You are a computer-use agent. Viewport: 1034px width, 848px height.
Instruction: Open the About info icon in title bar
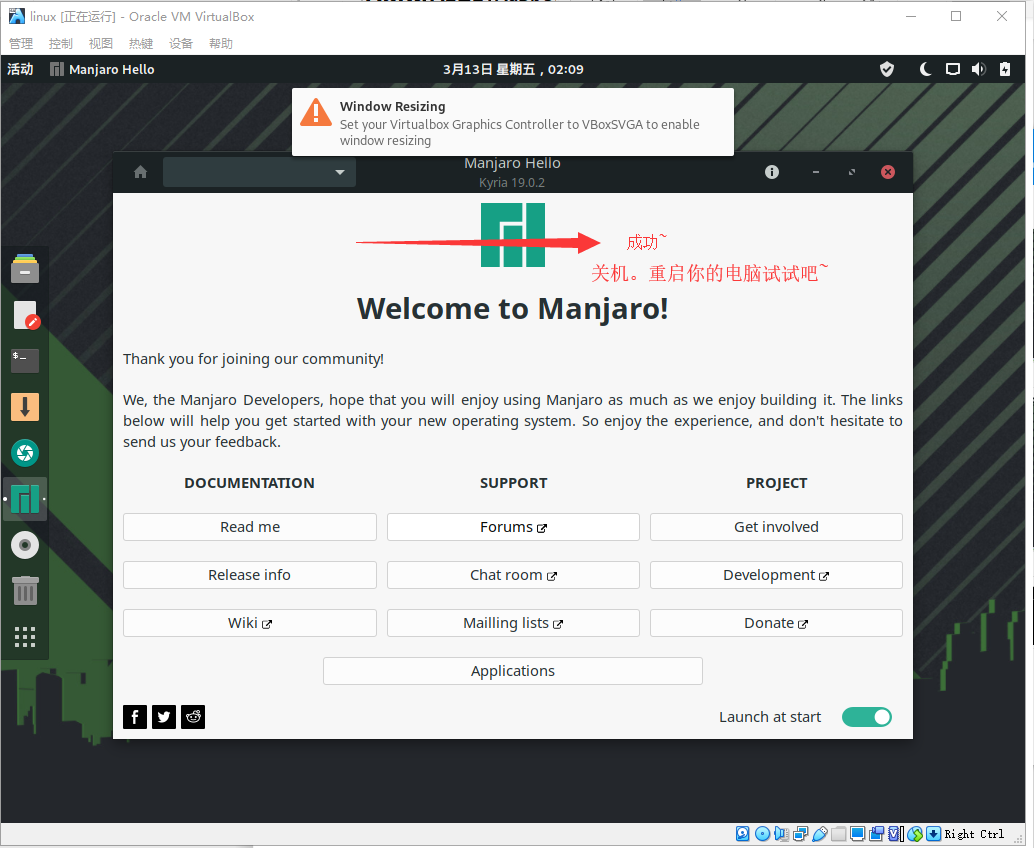tap(771, 172)
